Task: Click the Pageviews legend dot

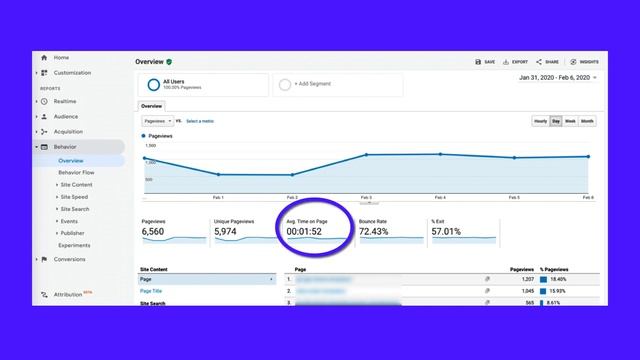Action: click(143, 136)
